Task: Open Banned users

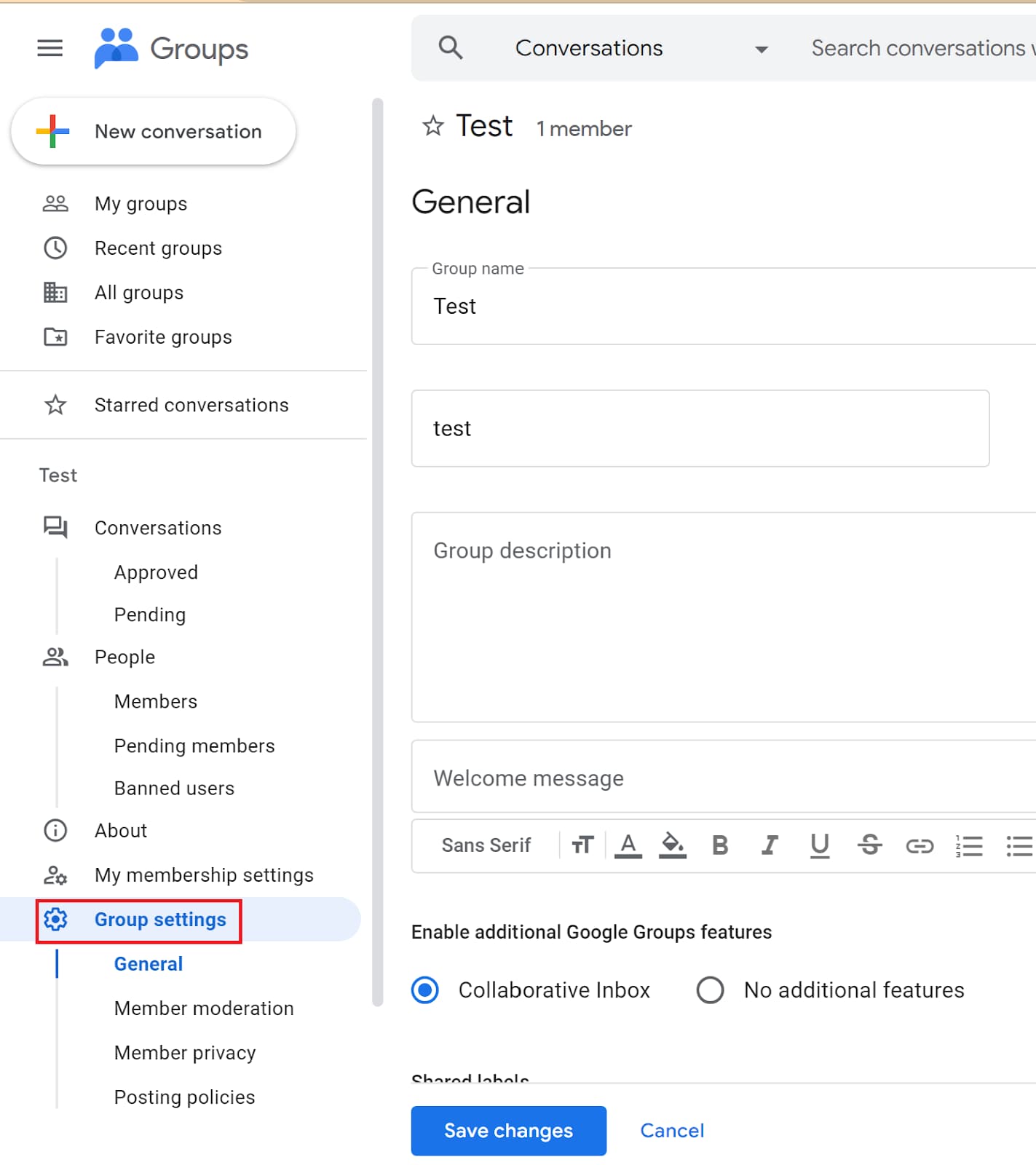Action: tap(174, 788)
